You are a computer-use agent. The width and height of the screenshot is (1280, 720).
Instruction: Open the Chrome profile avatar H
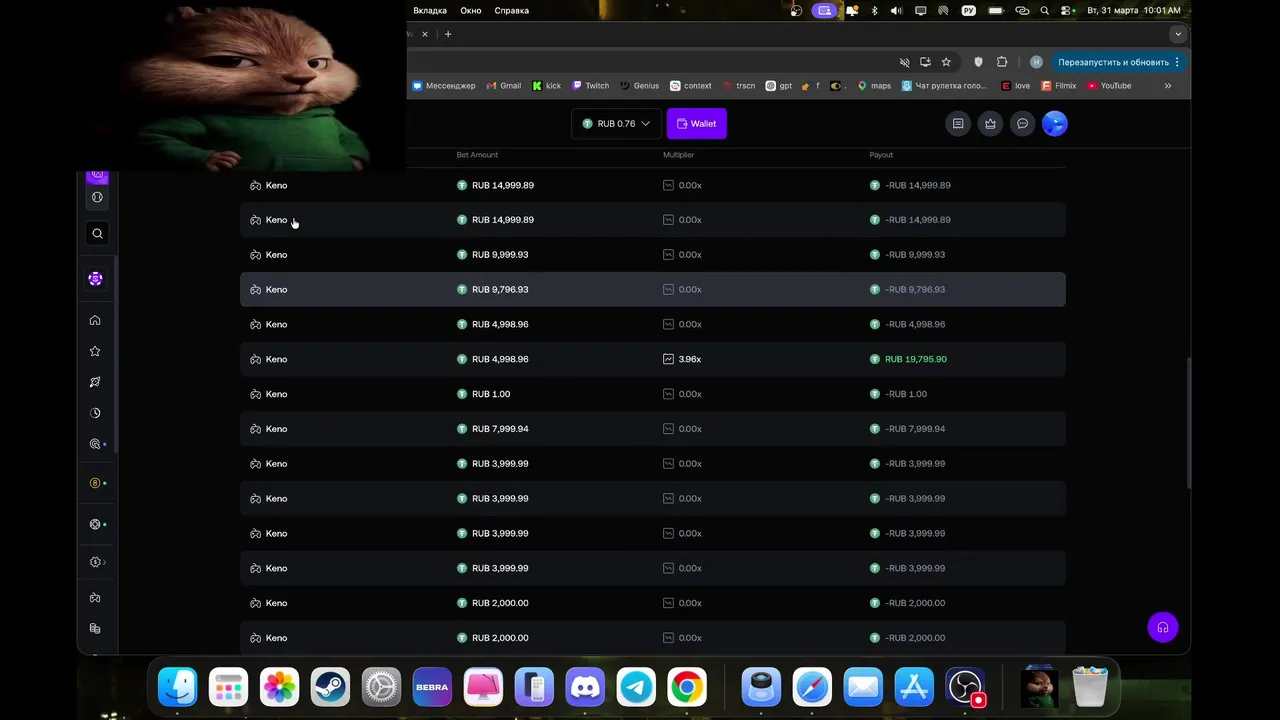(1036, 62)
